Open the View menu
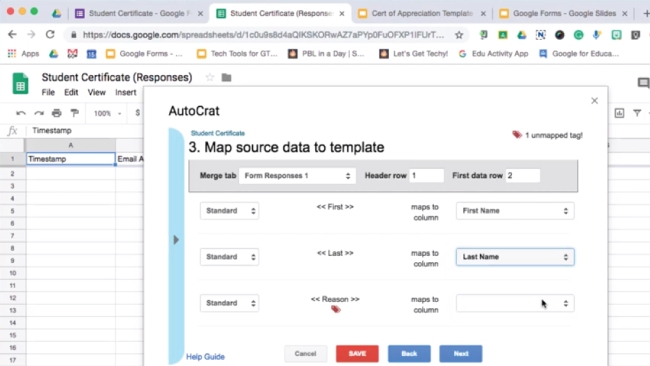Image resolution: width=650 pixels, height=366 pixels. click(97, 92)
